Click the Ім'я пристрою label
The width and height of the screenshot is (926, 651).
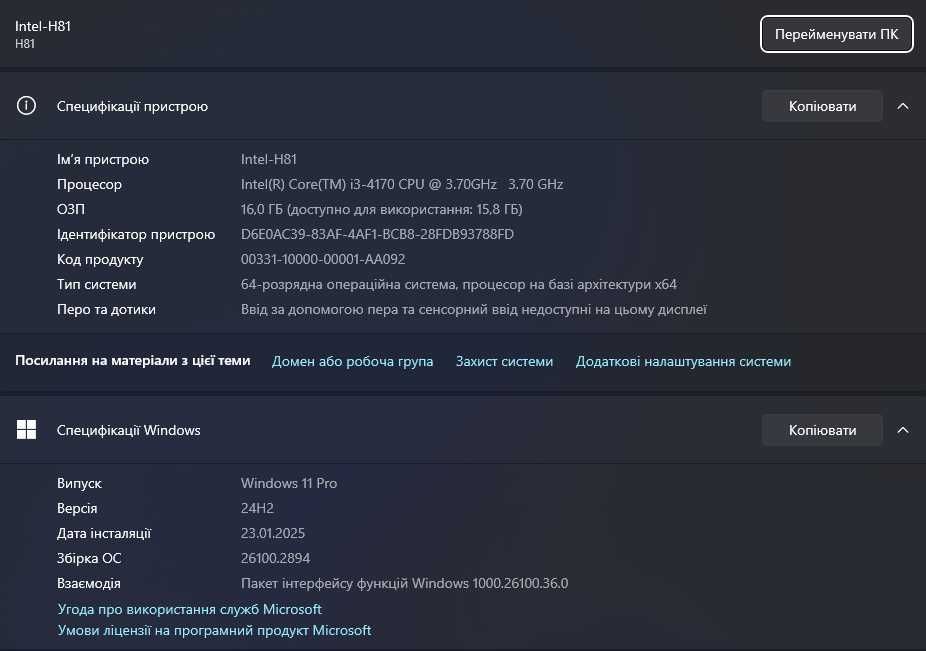pos(103,159)
